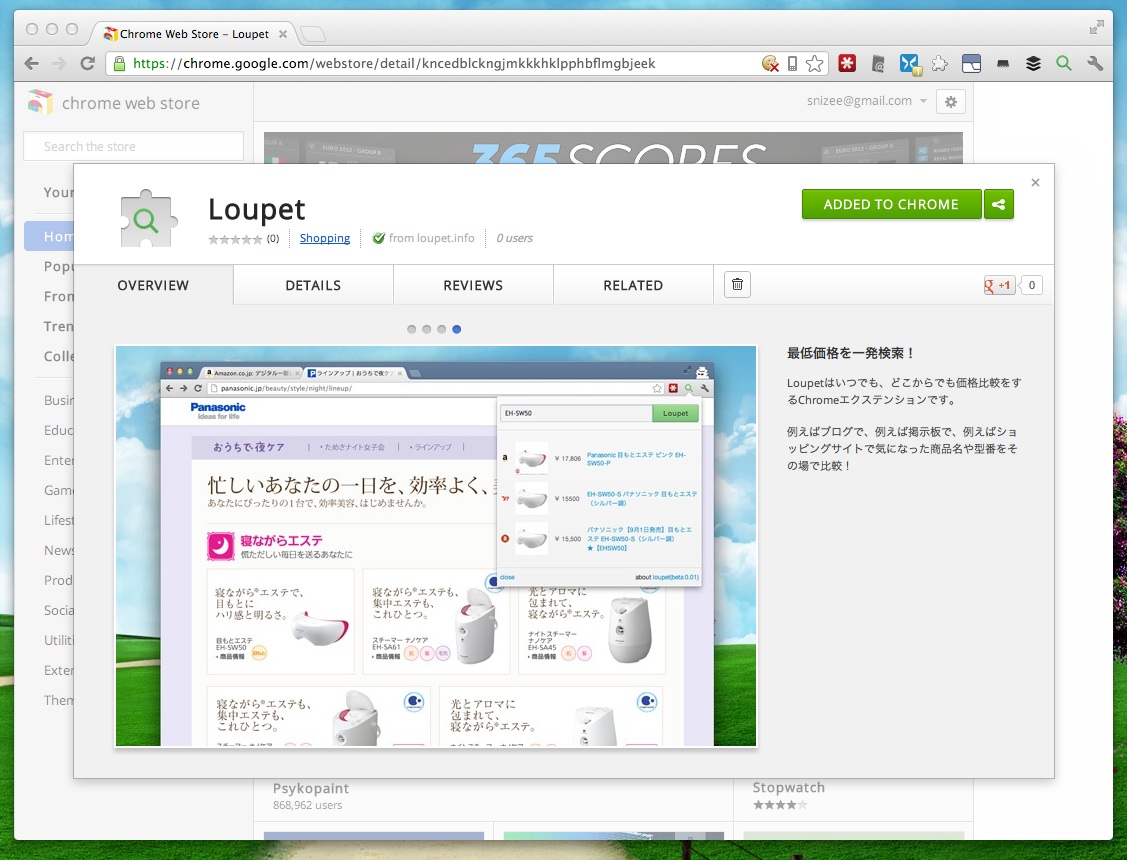Screen dimensions: 1127x860
Task: Open the Reviews tab
Action: click(473, 285)
